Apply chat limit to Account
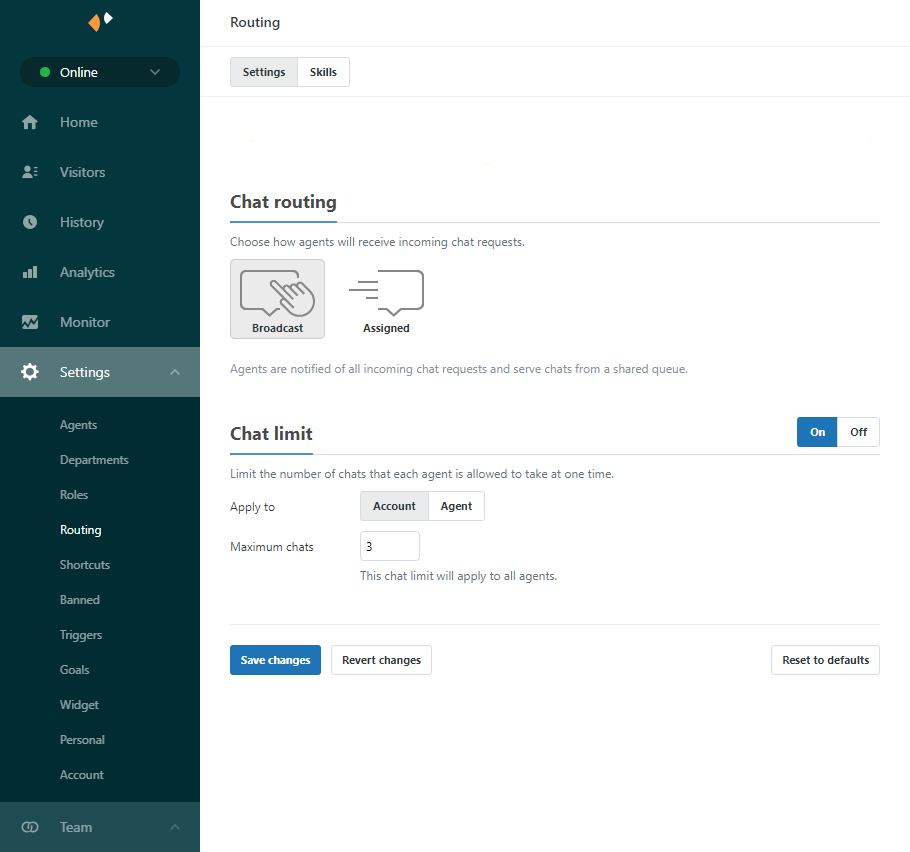Screen dimensions: 910x852 pos(394,506)
